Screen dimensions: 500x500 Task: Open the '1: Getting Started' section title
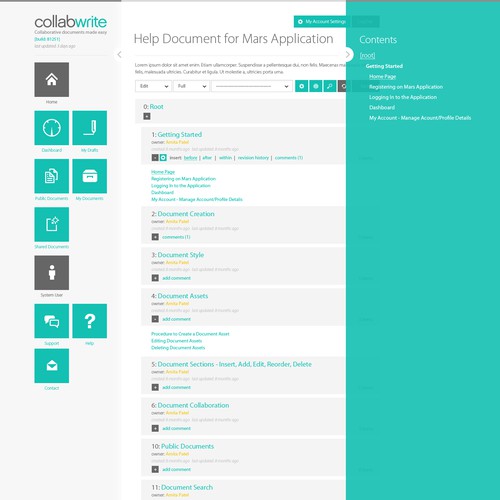tap(177, 135)
